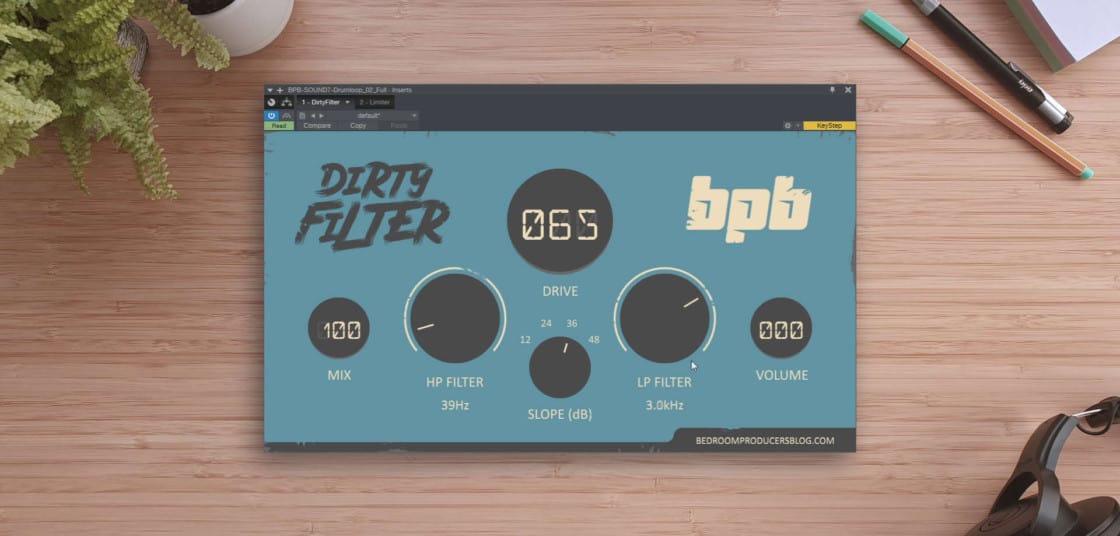Click the plus icon in the title bar

[x=280, y=90]
